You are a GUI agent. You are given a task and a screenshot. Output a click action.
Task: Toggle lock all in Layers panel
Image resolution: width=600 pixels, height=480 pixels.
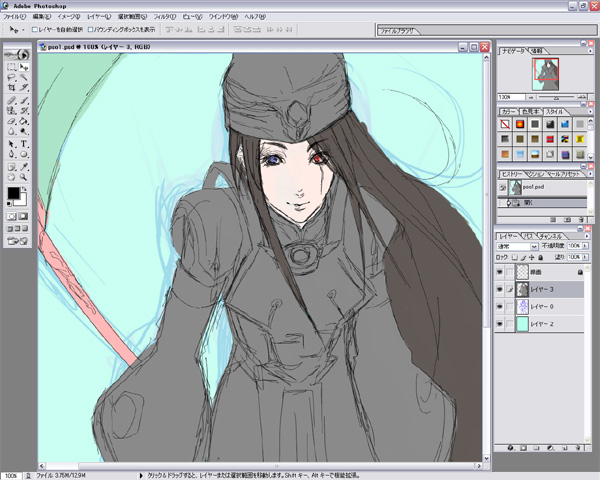click(541, 258)
